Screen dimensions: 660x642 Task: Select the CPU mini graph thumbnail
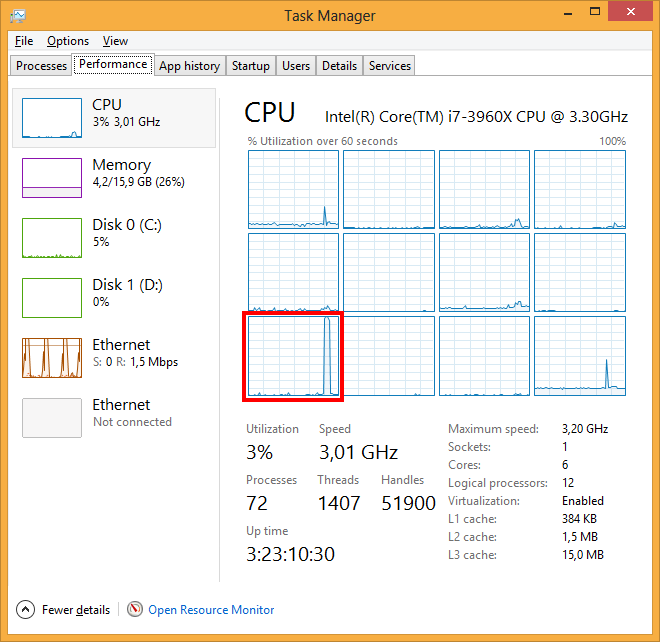(52, 118)
